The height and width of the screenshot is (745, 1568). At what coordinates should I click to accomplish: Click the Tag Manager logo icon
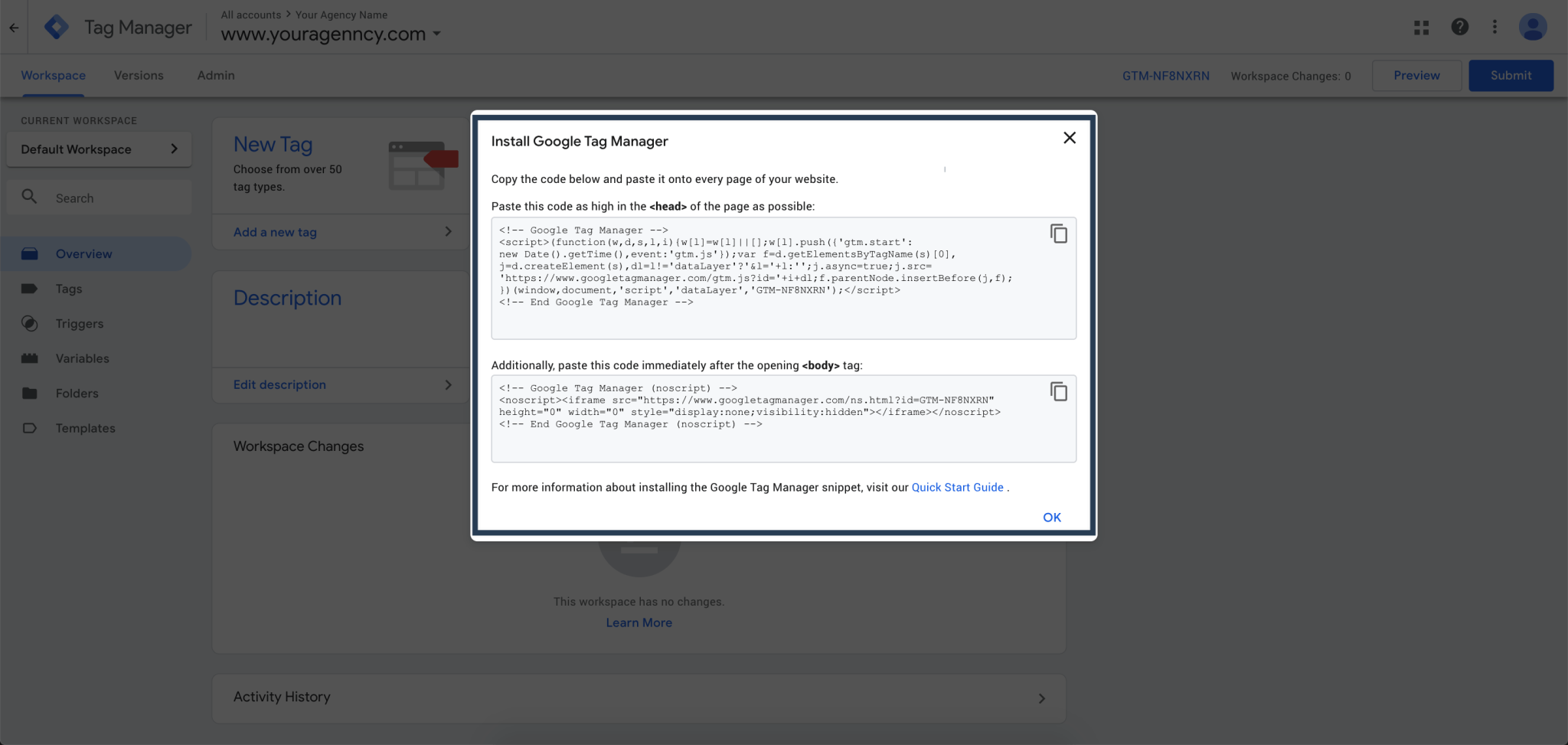click(57, 28)
